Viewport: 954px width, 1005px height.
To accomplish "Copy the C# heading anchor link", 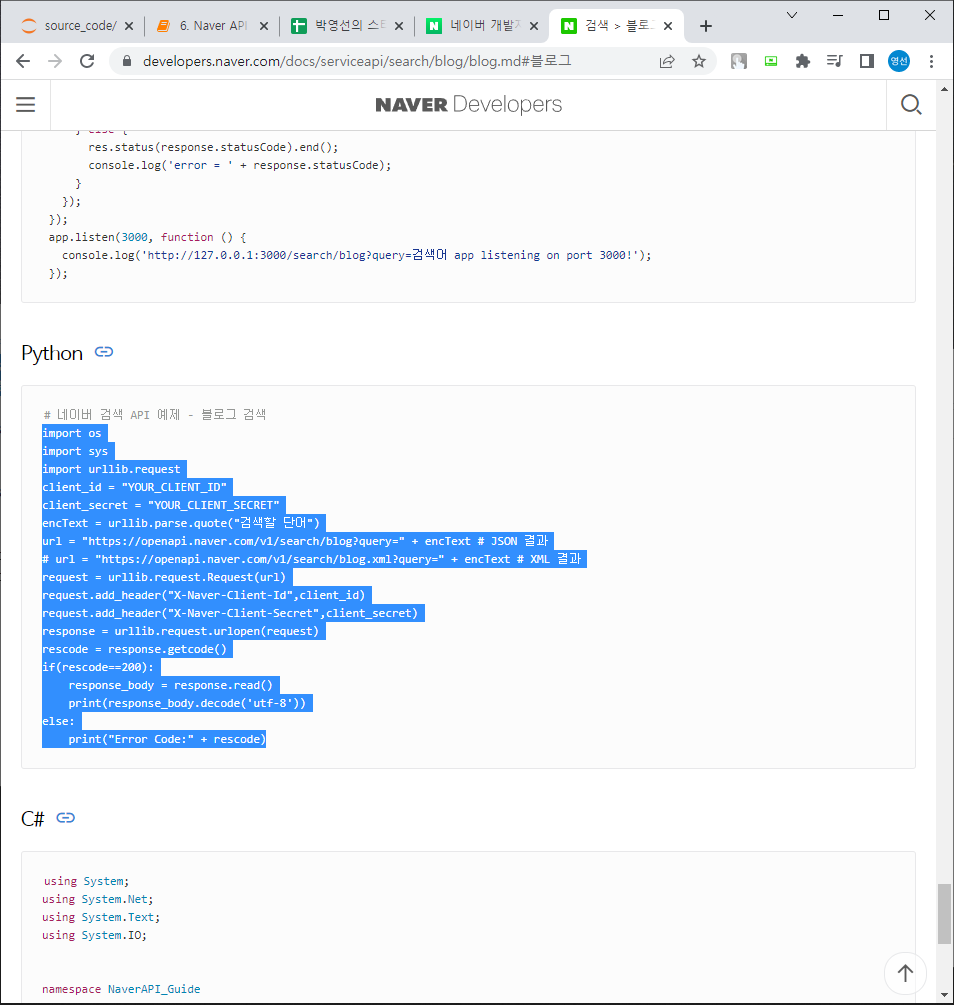I will click(x=65, y=818).
